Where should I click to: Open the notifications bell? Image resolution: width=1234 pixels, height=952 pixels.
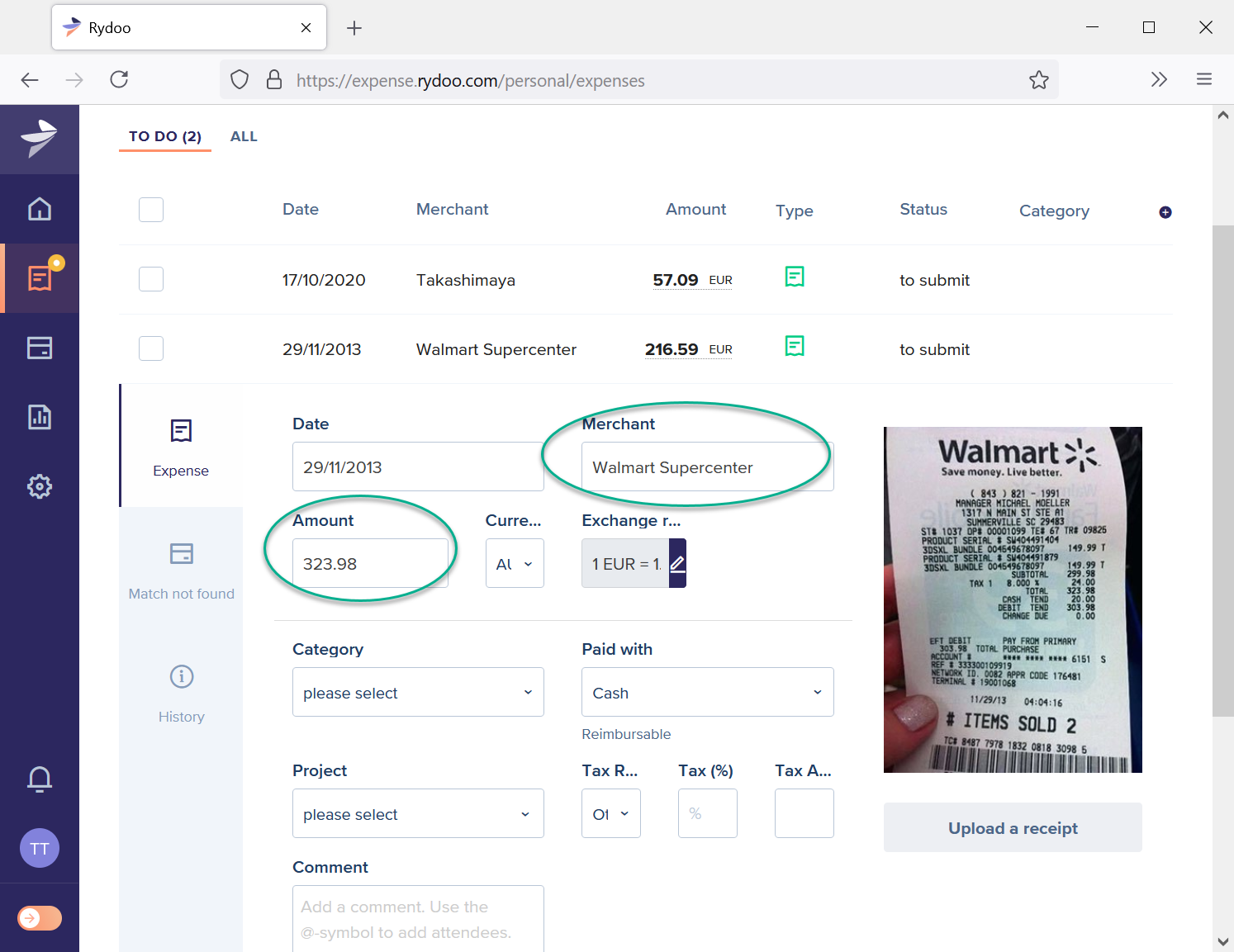(x=40, y=779)
